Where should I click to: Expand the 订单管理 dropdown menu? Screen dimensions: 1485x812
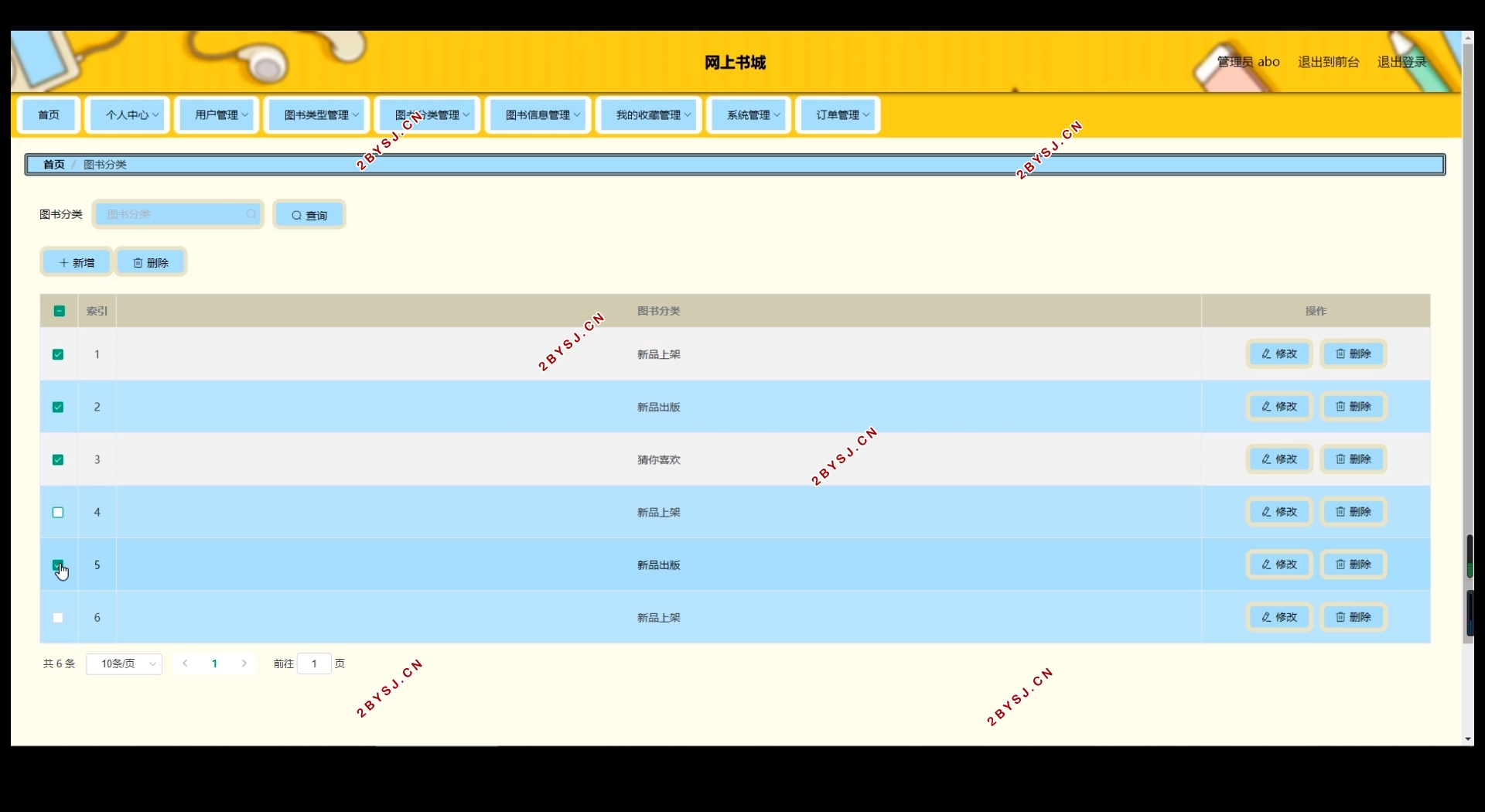[838, 115]
